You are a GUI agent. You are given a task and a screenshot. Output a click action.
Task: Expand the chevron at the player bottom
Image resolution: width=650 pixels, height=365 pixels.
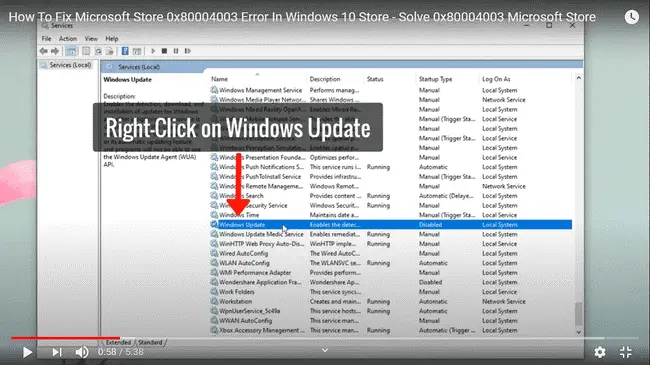pyautogui.click(x=325, y=350)
